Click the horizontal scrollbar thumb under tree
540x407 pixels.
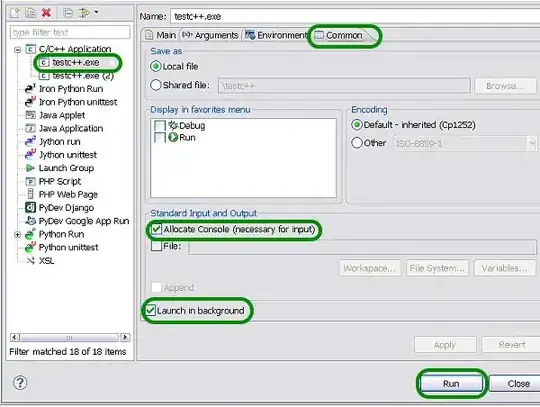tap(69, 337)
